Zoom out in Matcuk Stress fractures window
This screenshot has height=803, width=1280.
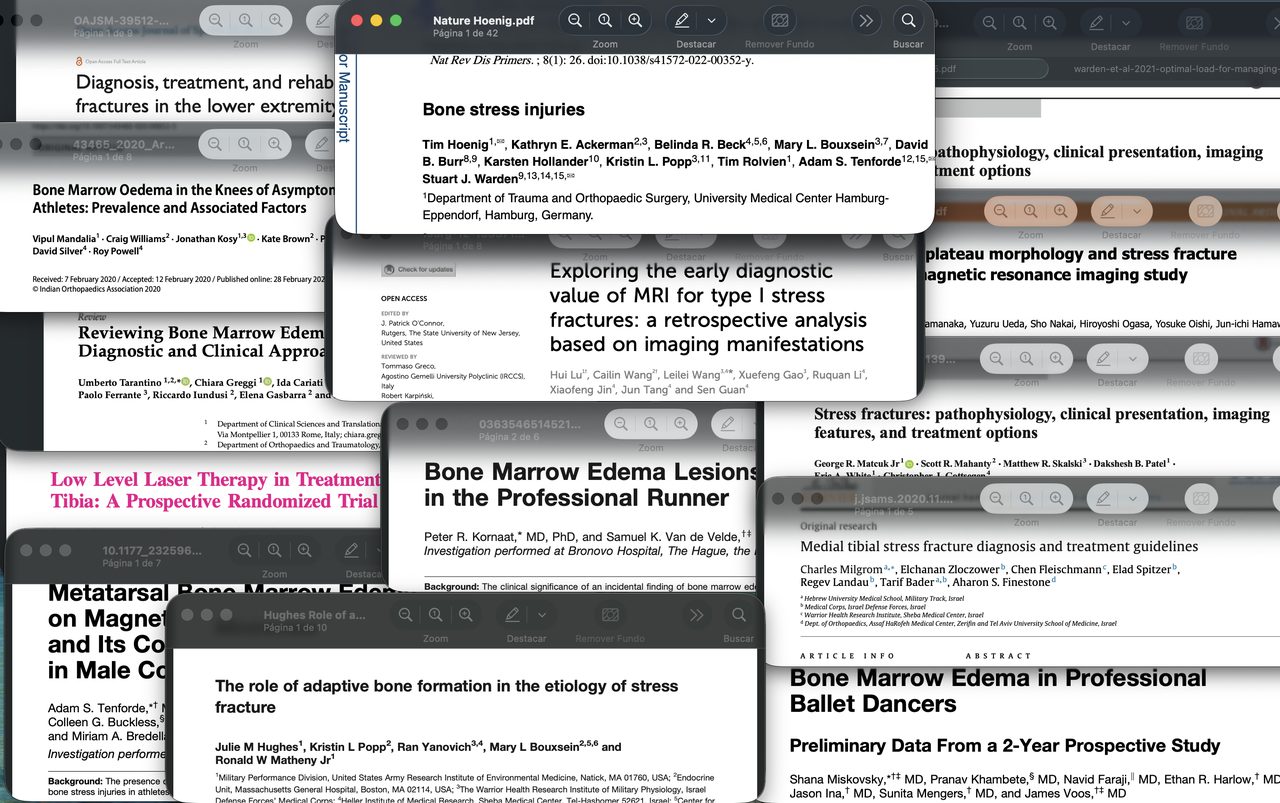point(996,358)
